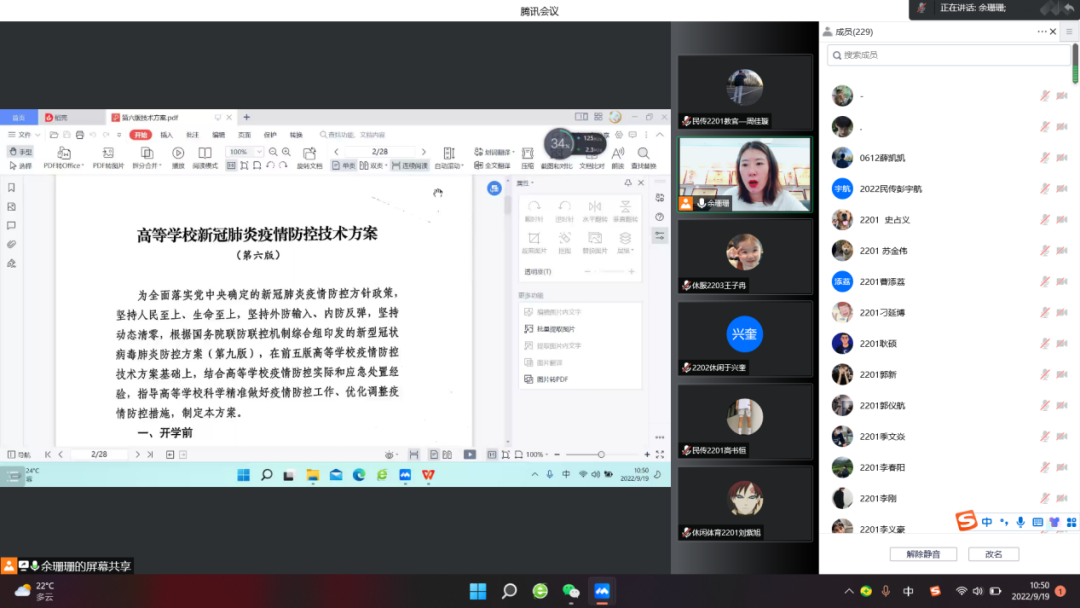The height and width of the screenshot is (608, 1080).
Task: Open the three-dots menu in members panel
Action: [x=1041, y=32]
